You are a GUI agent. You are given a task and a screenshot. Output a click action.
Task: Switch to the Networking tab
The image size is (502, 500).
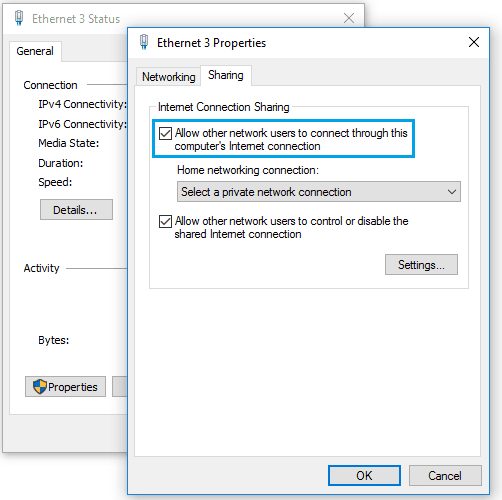(x=168, y=77)
